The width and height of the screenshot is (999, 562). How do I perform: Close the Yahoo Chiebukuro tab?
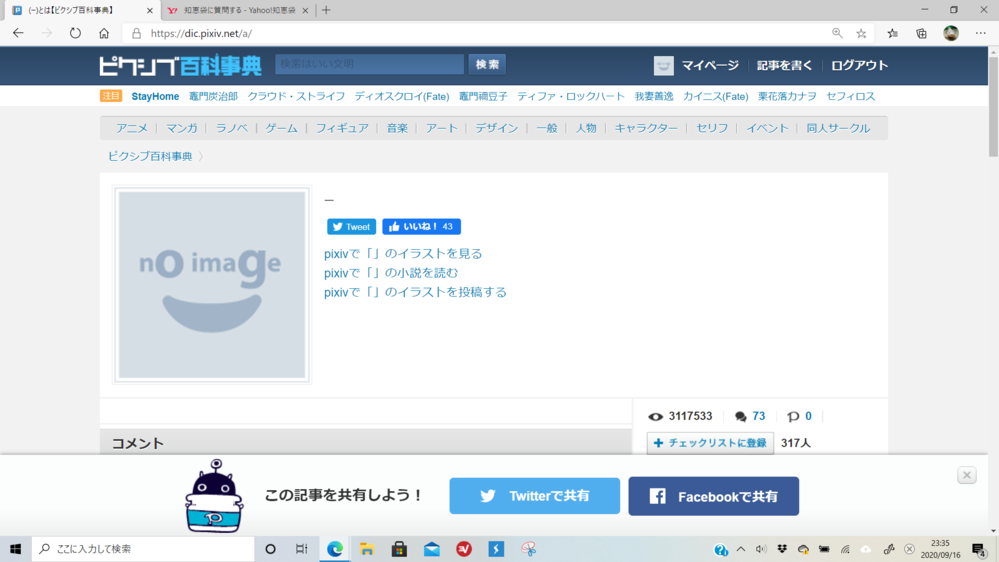click(x=305, y=10)
